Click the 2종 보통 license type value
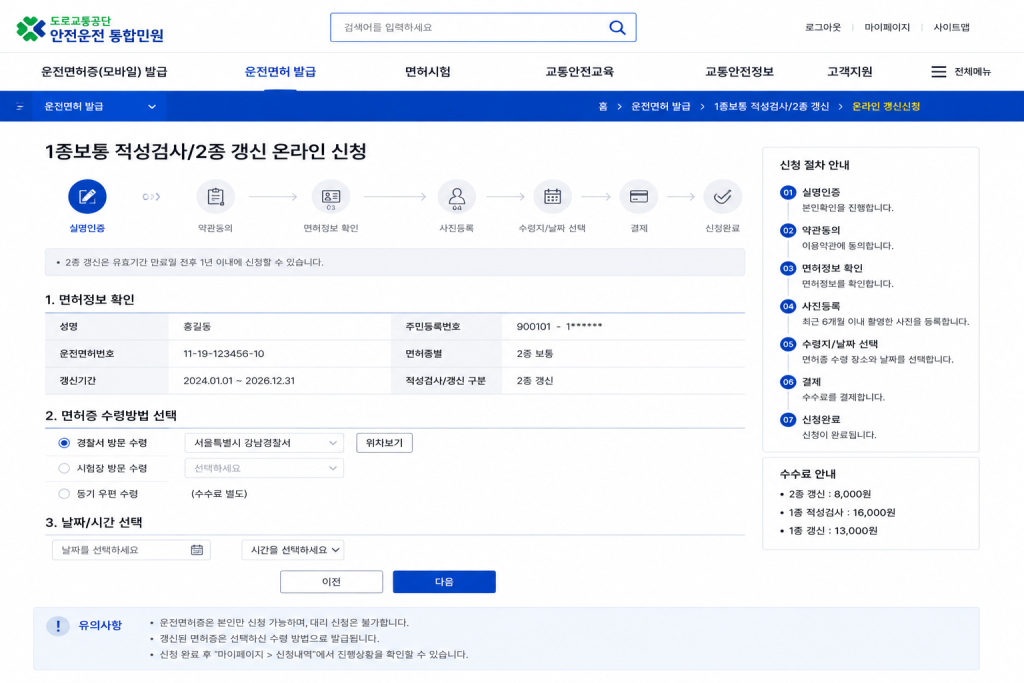The width and height of the screenshot is (1024, 683). point(535,353)
